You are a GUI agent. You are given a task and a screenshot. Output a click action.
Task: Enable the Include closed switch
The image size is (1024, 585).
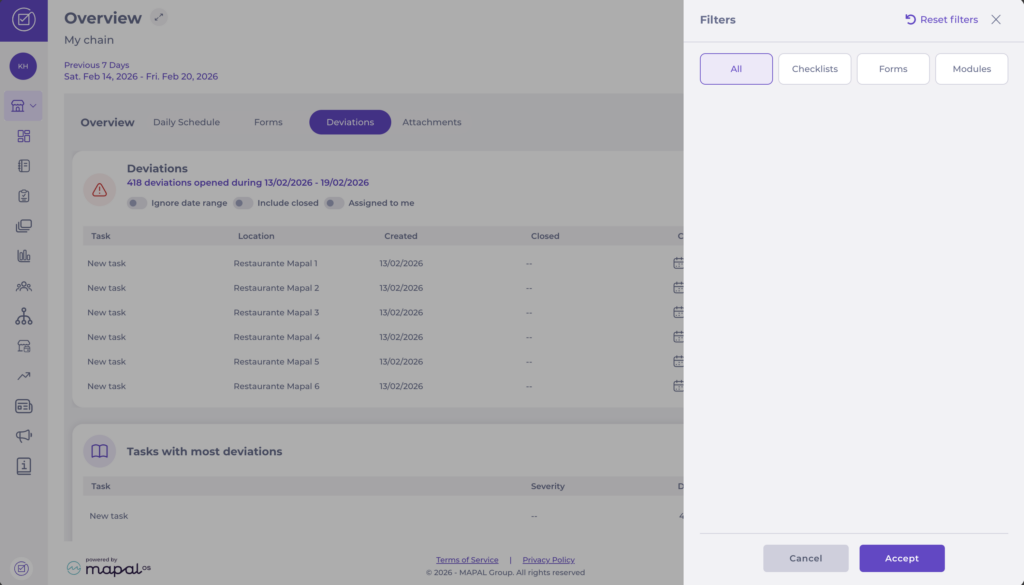(243, 203)
